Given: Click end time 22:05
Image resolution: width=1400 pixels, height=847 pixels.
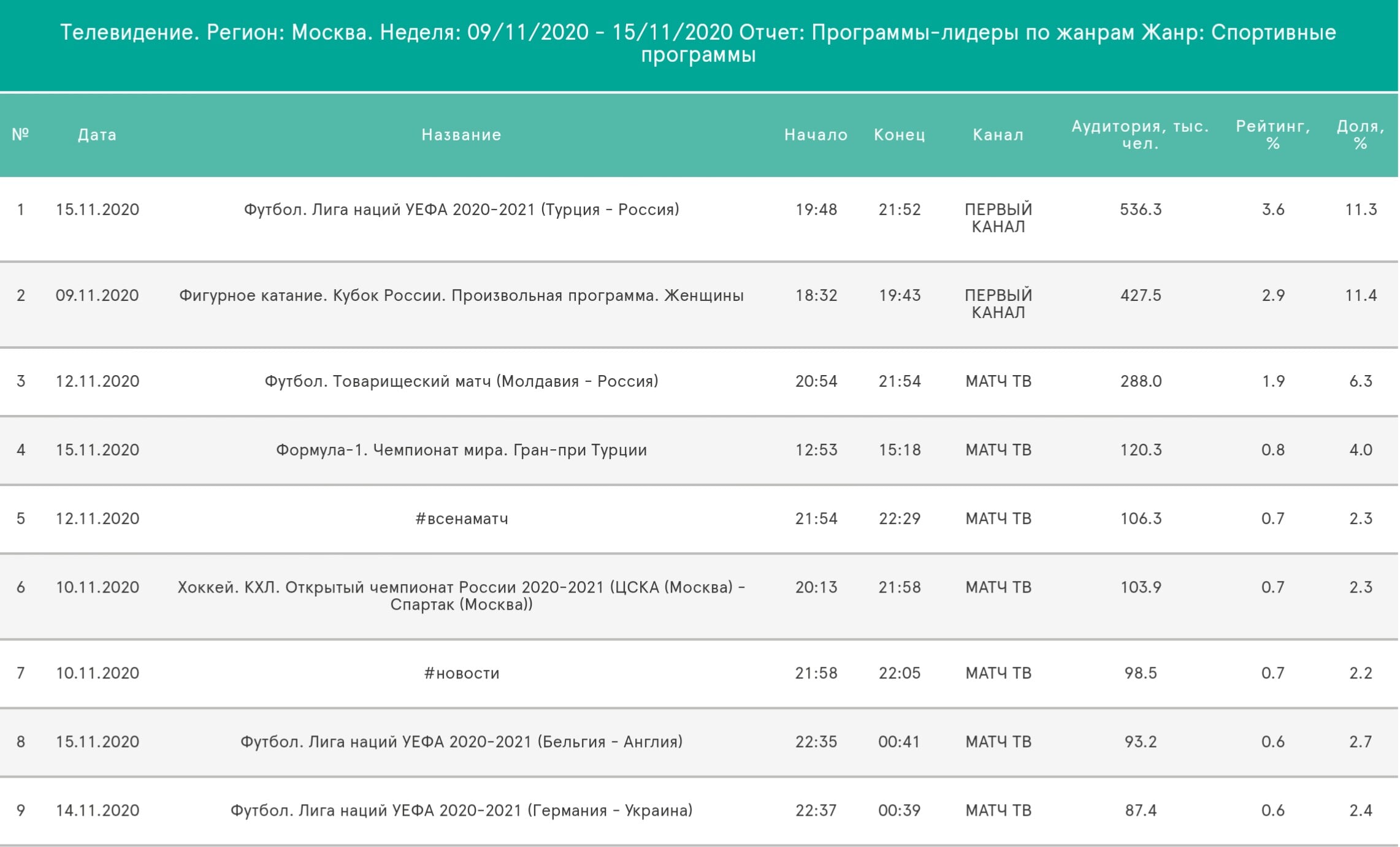Looking at the screenshot, I should [x=900, y=673].
